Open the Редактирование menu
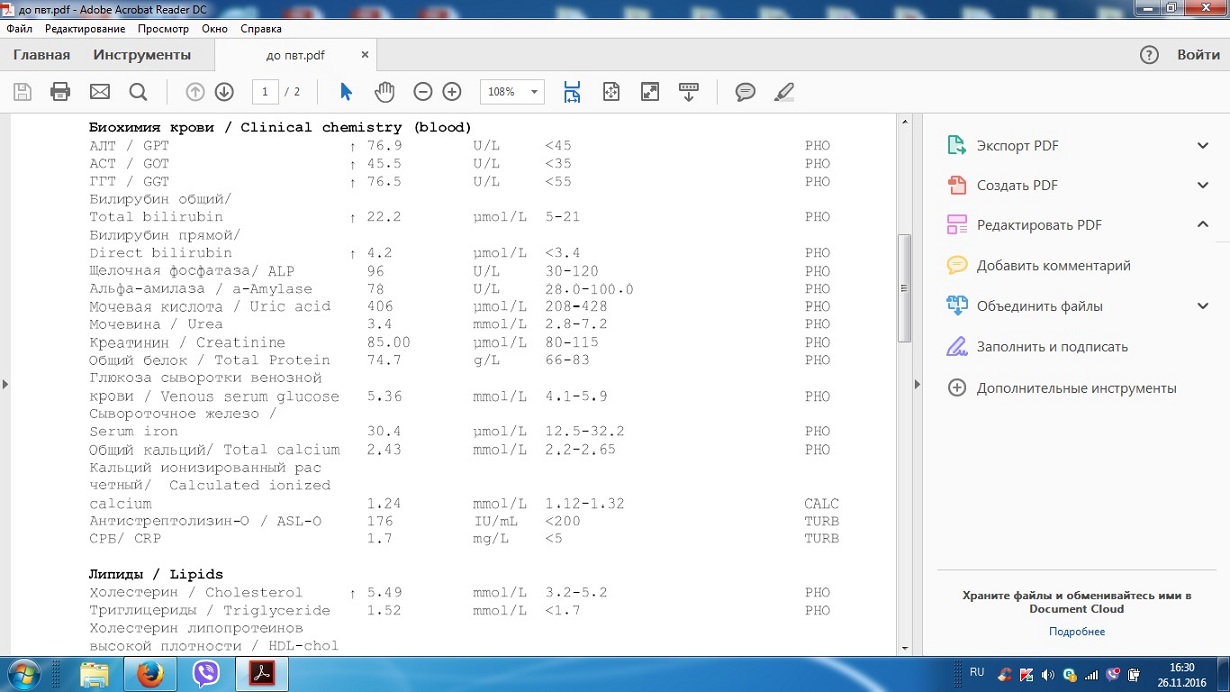The width and height of the screenshot is (1230, 692). 85,29
